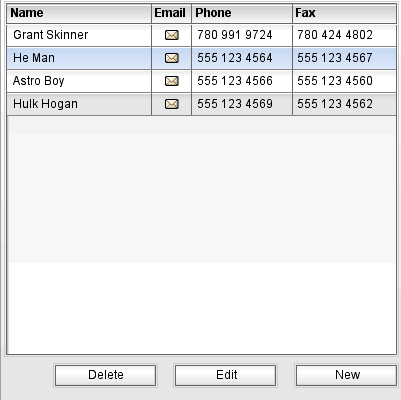The image size is (401, 400).
Task: Click Hulk Hogan's email envelope icon
Action: pyautogui.click(x=172, y=104)
